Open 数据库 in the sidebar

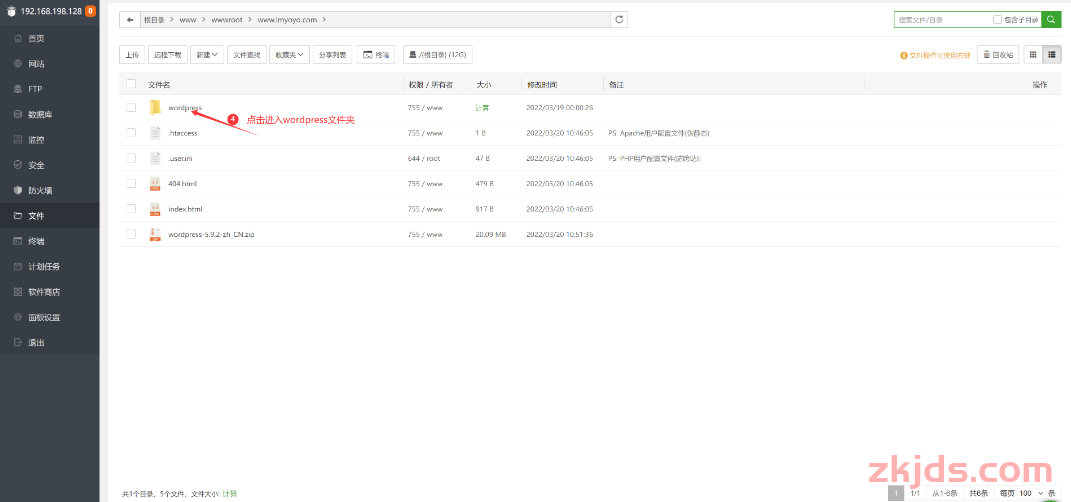(49, 114)
